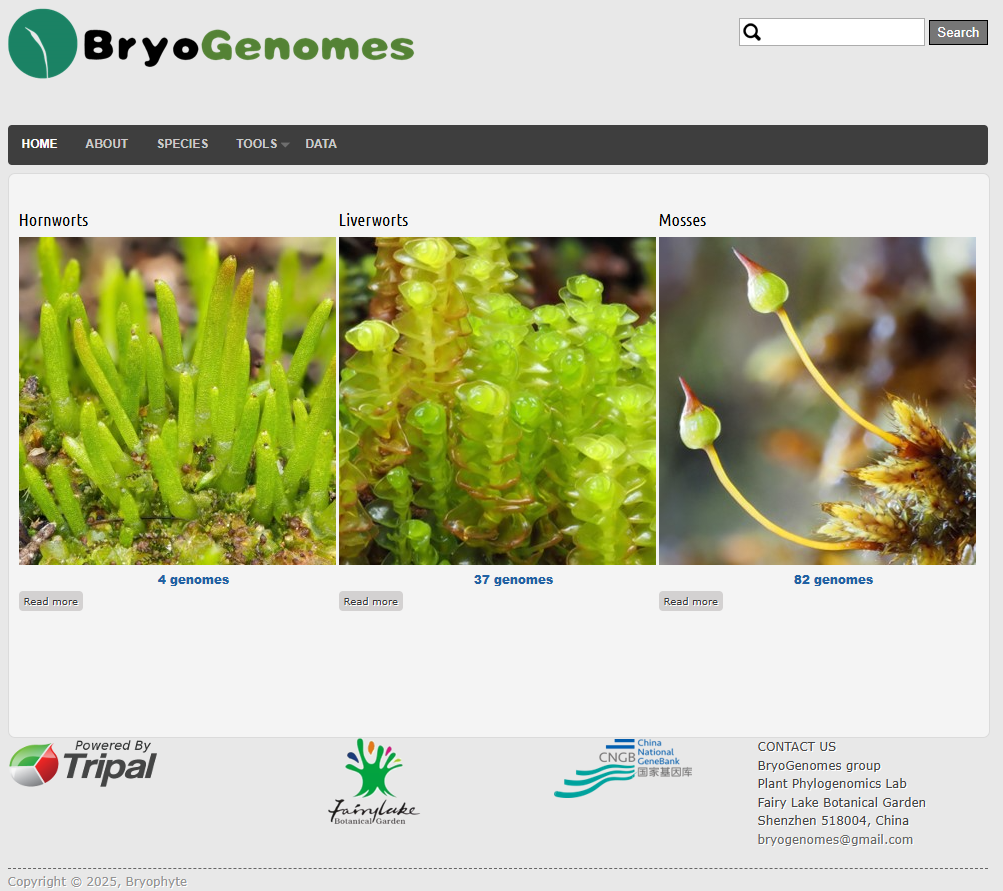Image resolution: width=1003 pixels, height=891 pixels.
Task: Focus the search text field
Action: [844, 32]
